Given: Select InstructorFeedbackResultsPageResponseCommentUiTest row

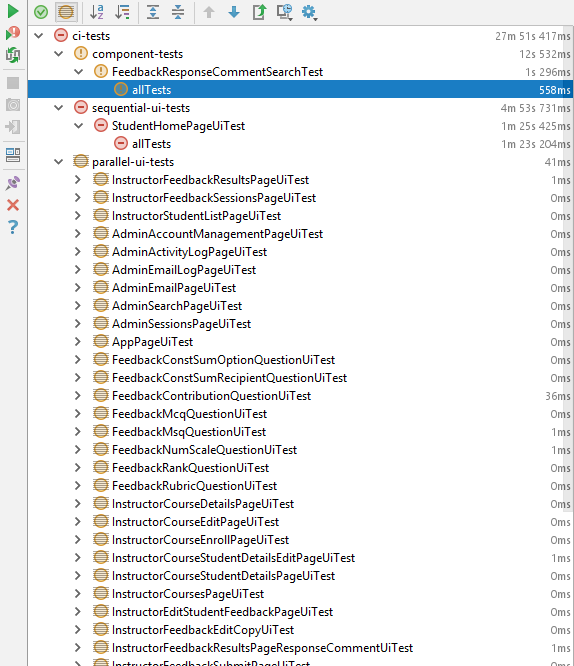Looking at the screenshot, I should pos(300,647).
